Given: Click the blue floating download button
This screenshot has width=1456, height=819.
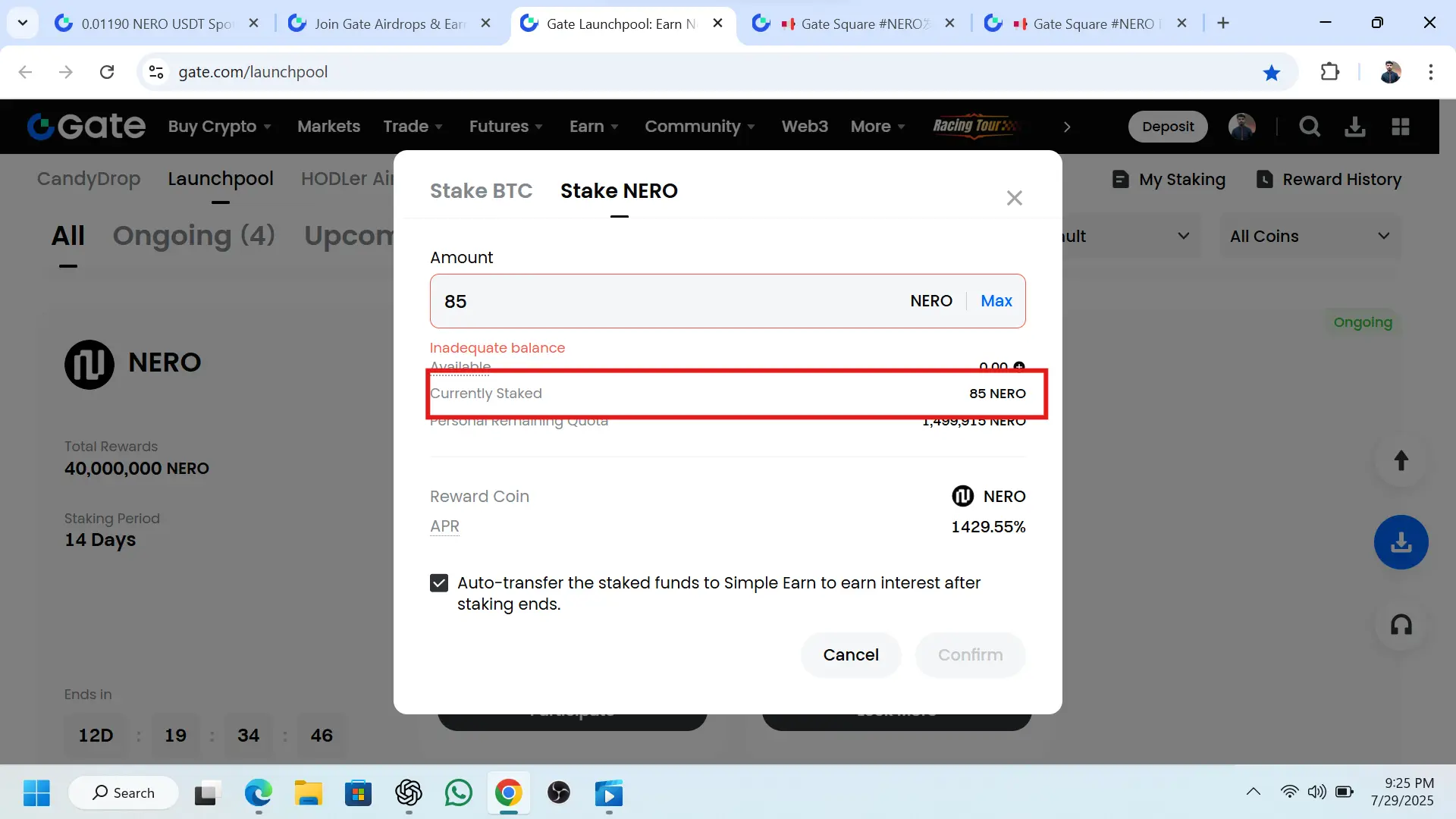Looking at the screenshot, I should pyautogui.click(x=1401, y=542).
